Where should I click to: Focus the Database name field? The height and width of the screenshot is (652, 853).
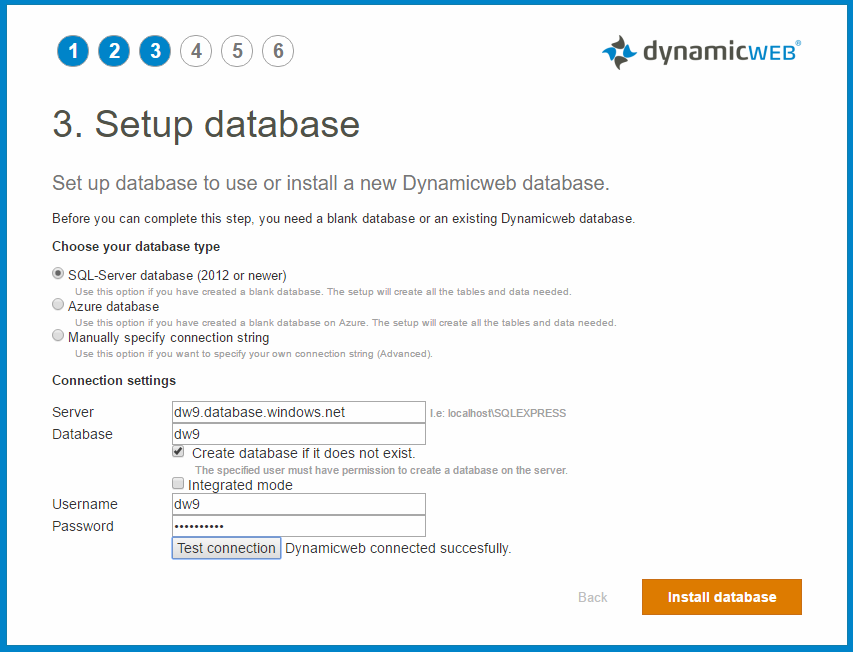click(299, 434)
